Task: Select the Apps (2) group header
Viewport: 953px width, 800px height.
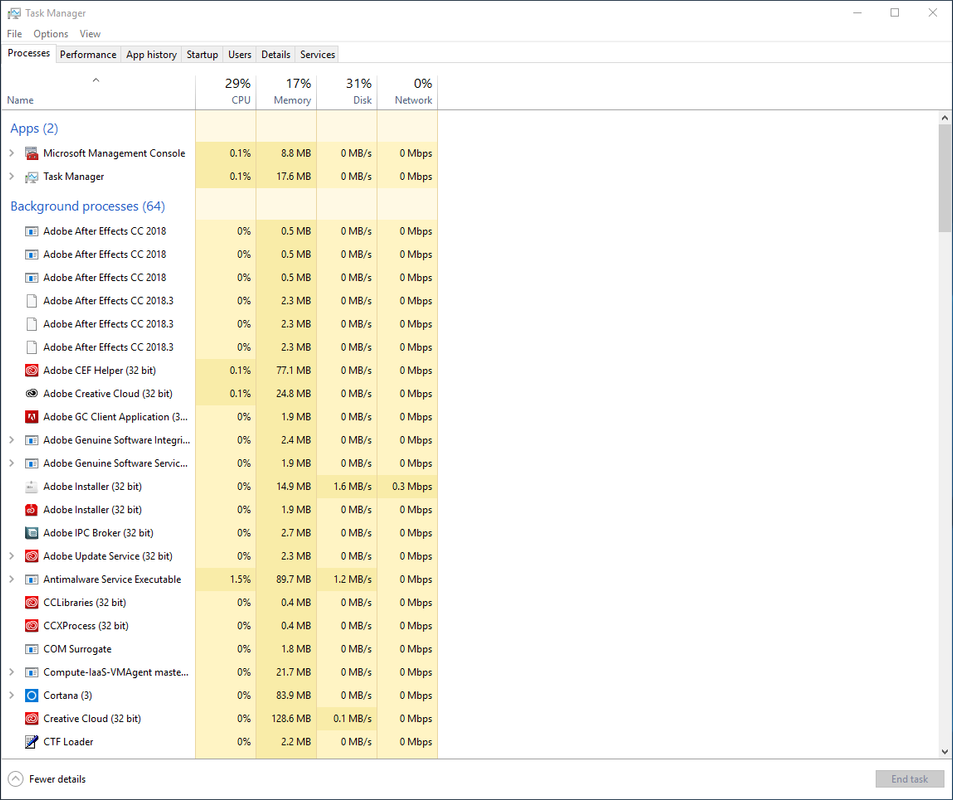Action: [x=34, y=129]
